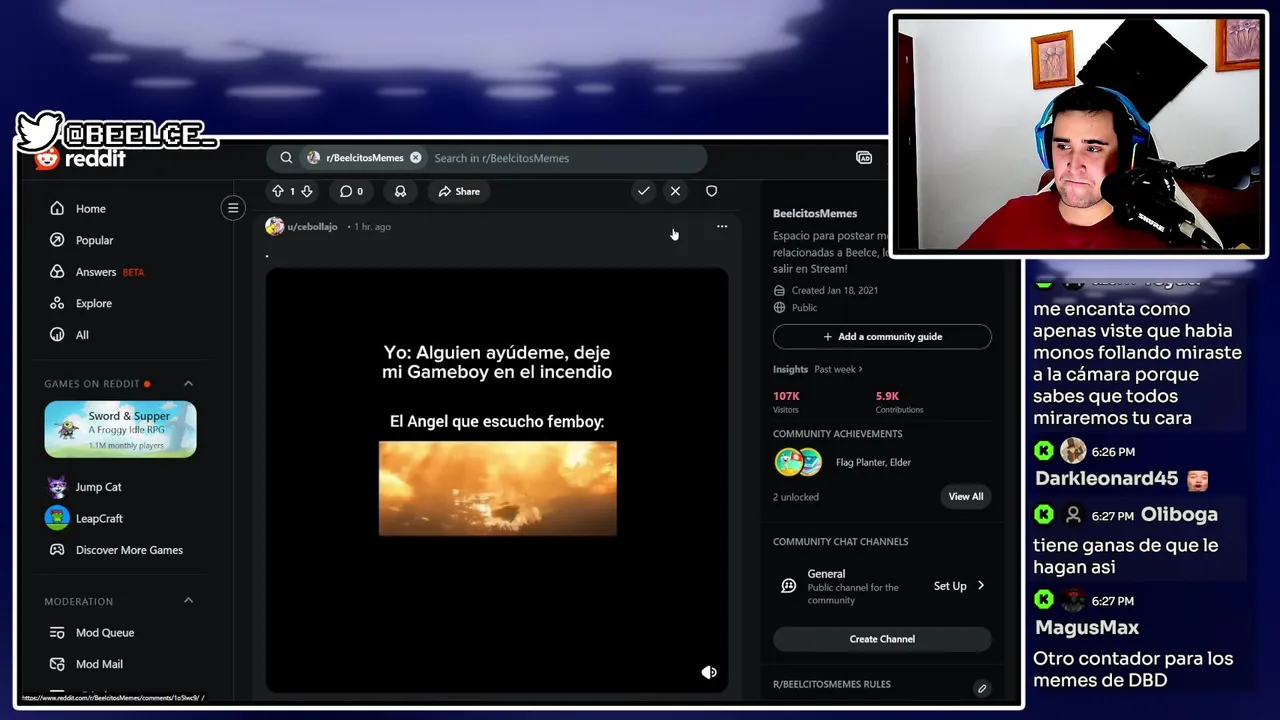
Task: Expand General channel with chevron
Action: (x=981, y=586)
